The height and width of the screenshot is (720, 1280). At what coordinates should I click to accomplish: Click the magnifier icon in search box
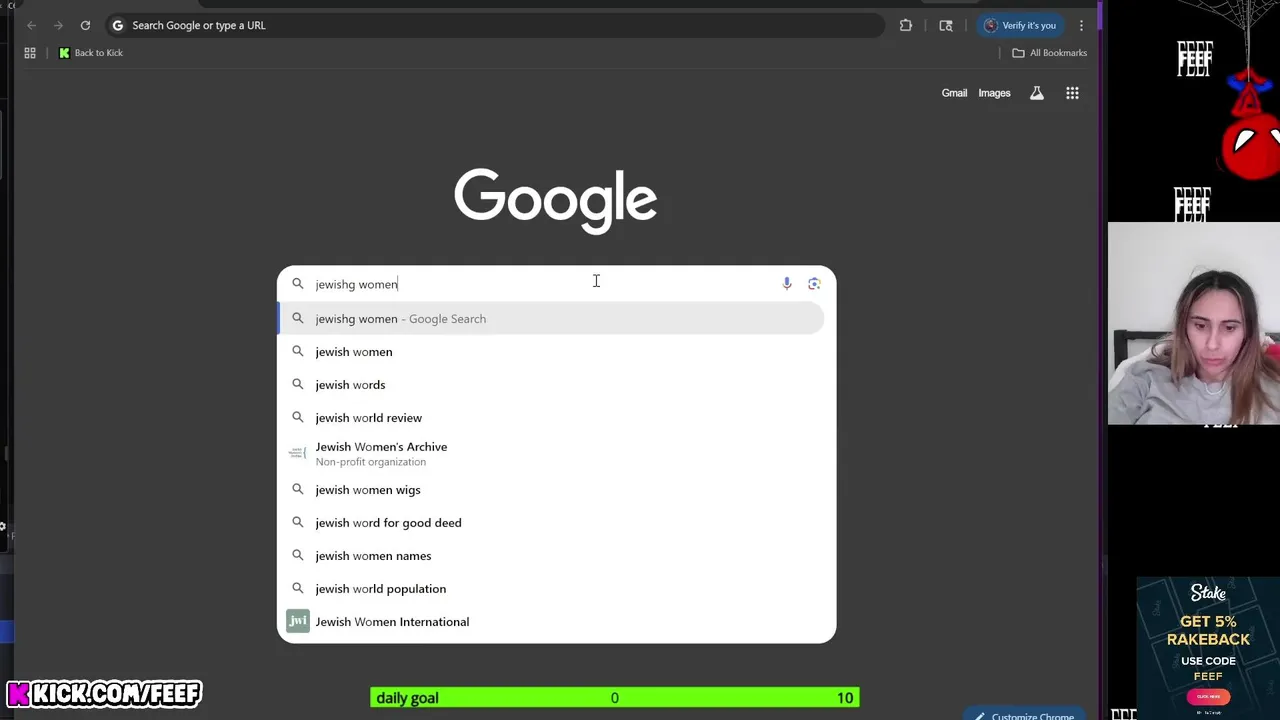click(297, 284)
